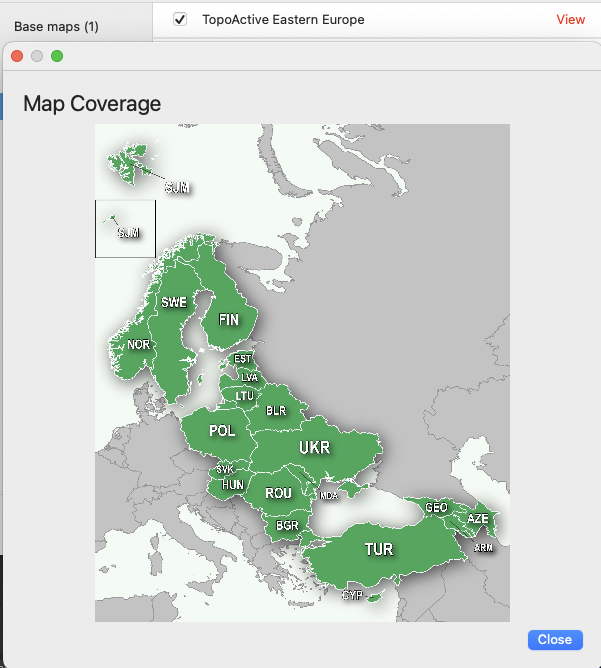Click the BLR label on the map
The width and height of the screenshot is (601, 668).
click(x=276, y=410)
